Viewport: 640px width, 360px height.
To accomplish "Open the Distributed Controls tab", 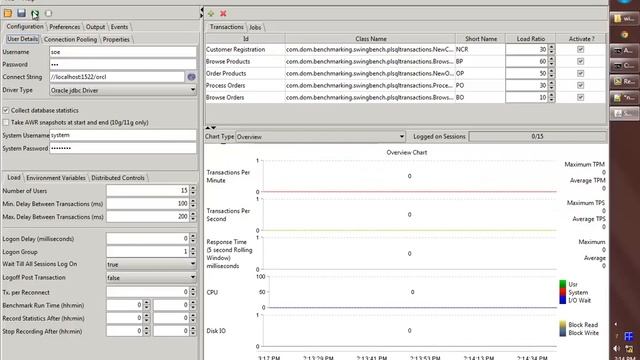I will coord(118,178).
